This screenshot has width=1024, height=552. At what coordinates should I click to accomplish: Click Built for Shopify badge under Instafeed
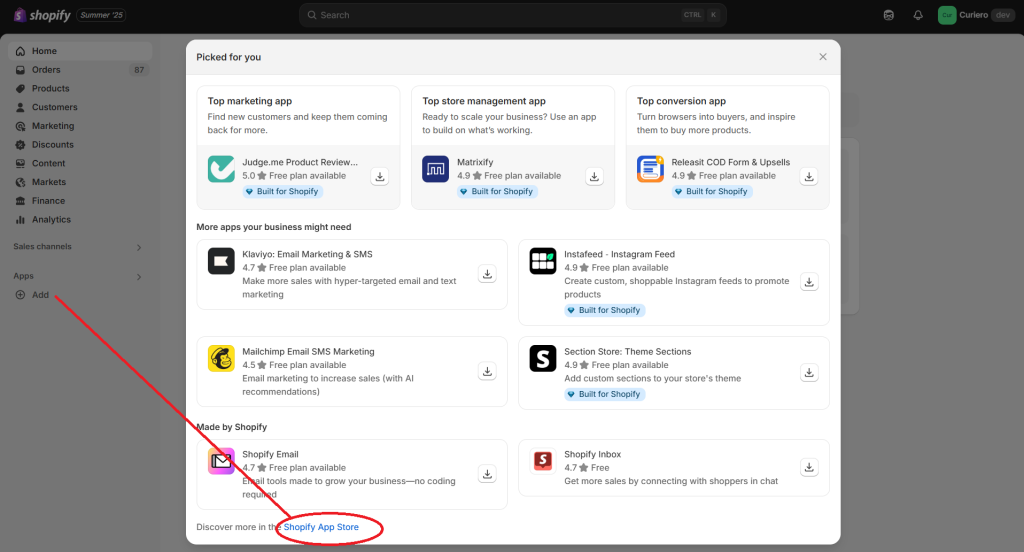[x=604, y=310]
